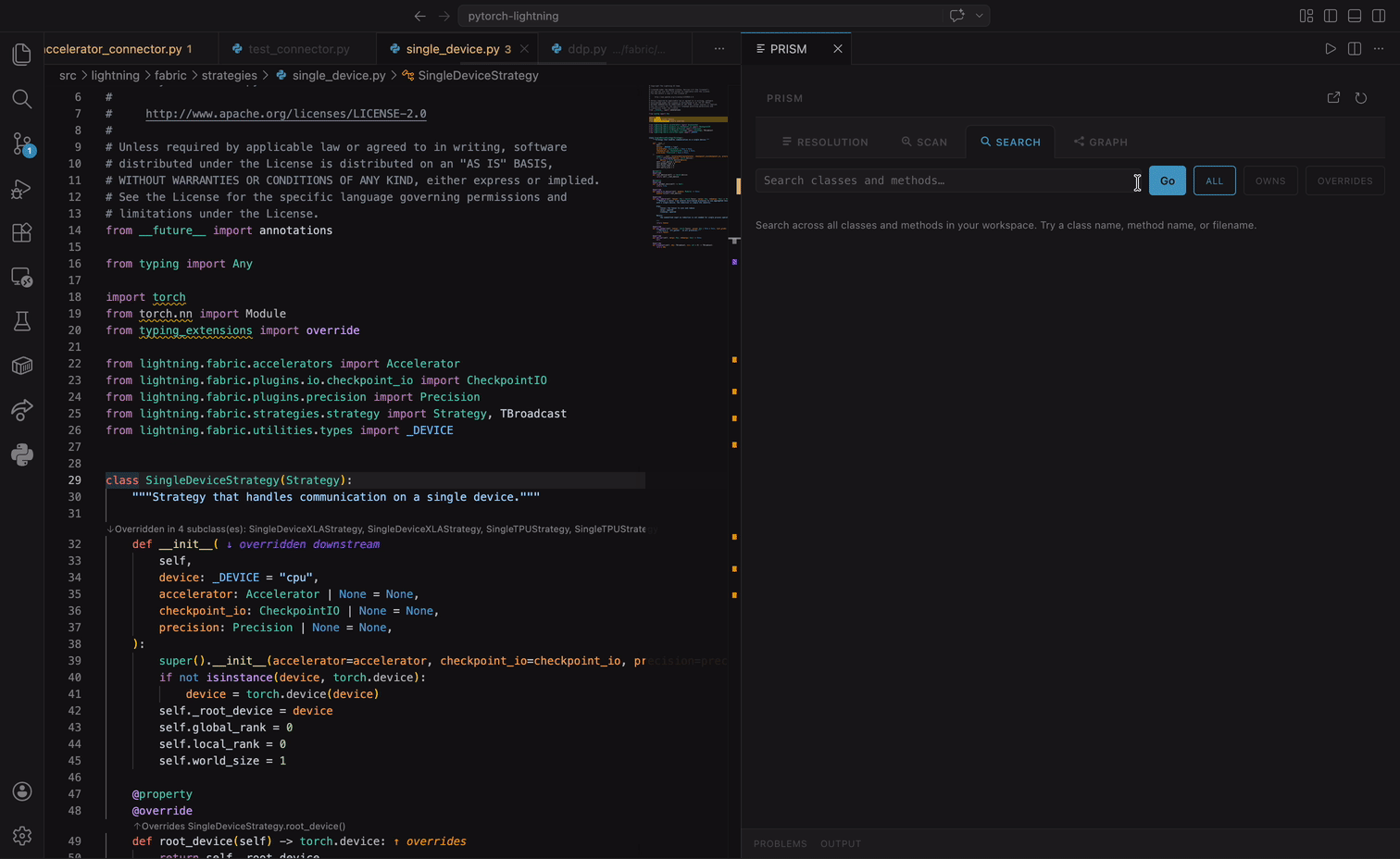This screenshot has width=1400, height=859.
Task: Customize layout from title bar icon
Action: click(x=1306, y=16)
